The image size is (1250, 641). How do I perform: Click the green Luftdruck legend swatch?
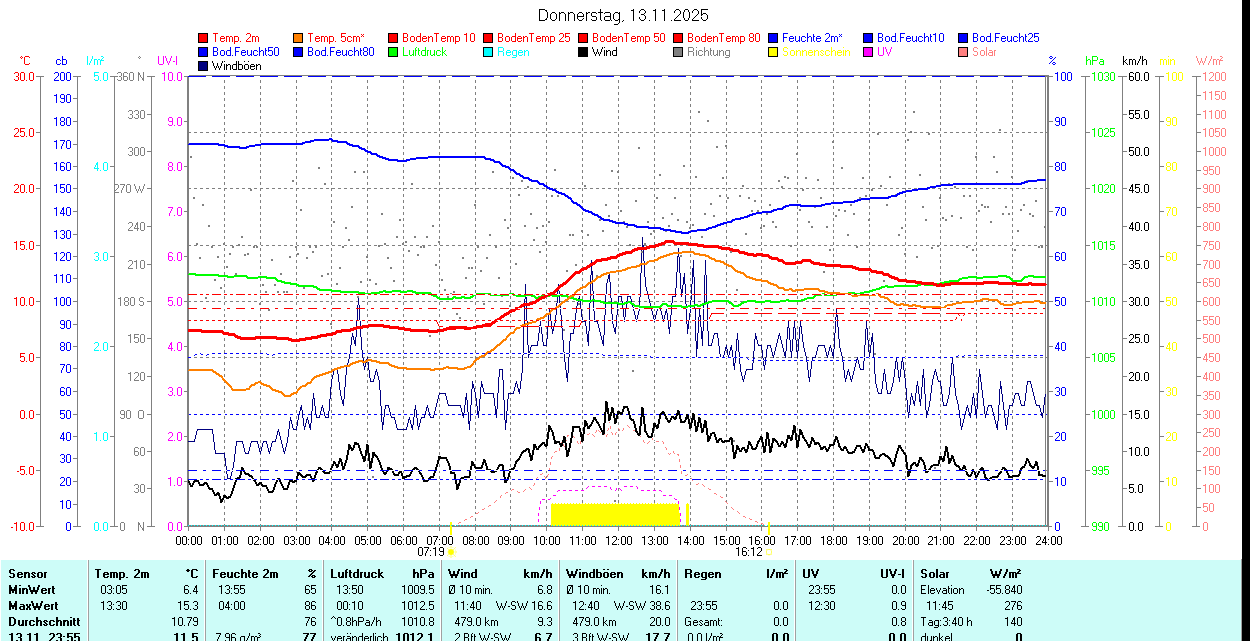(x=394, y=52)
